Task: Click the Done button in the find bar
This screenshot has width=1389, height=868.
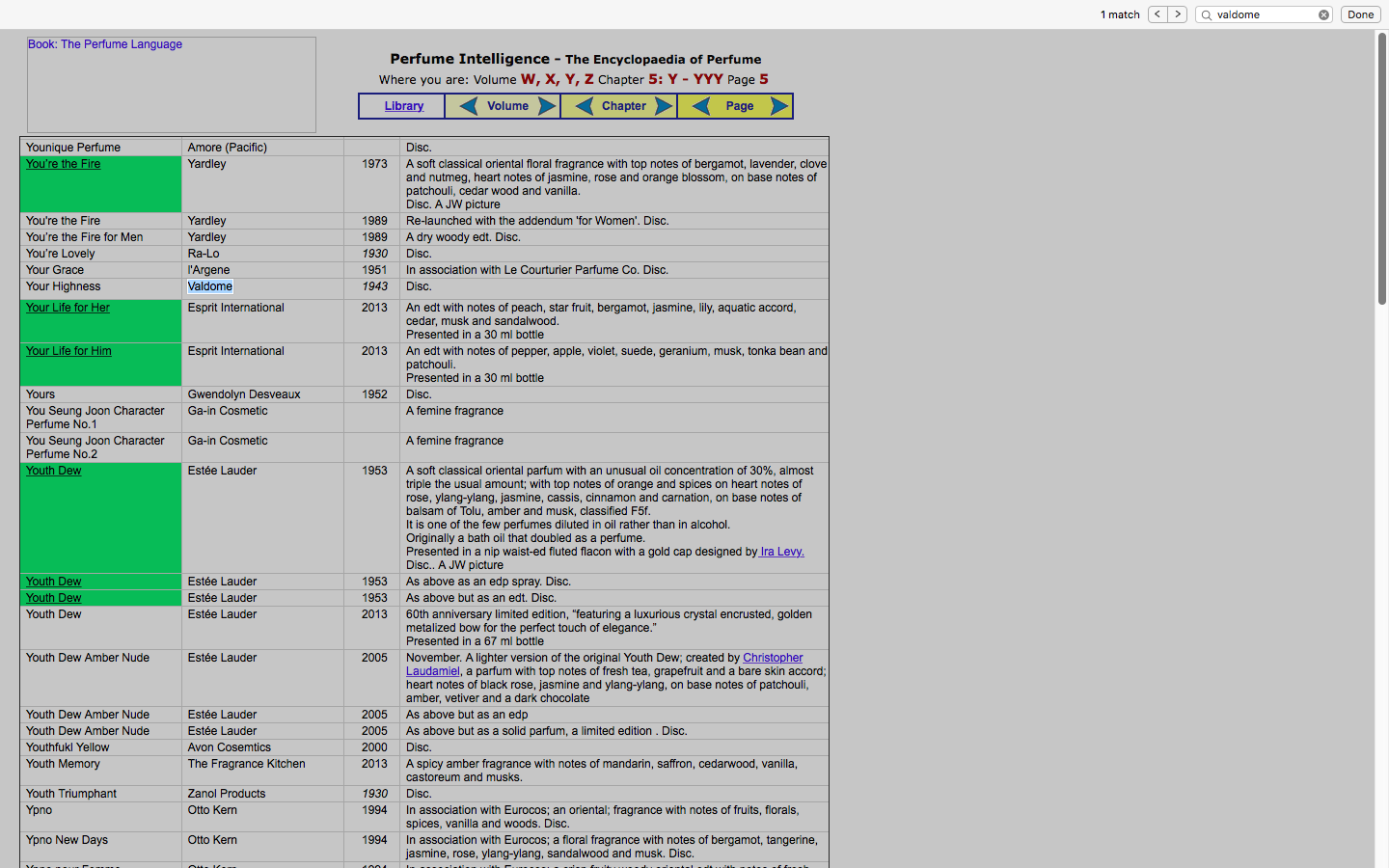Action: pos(1360,14)
